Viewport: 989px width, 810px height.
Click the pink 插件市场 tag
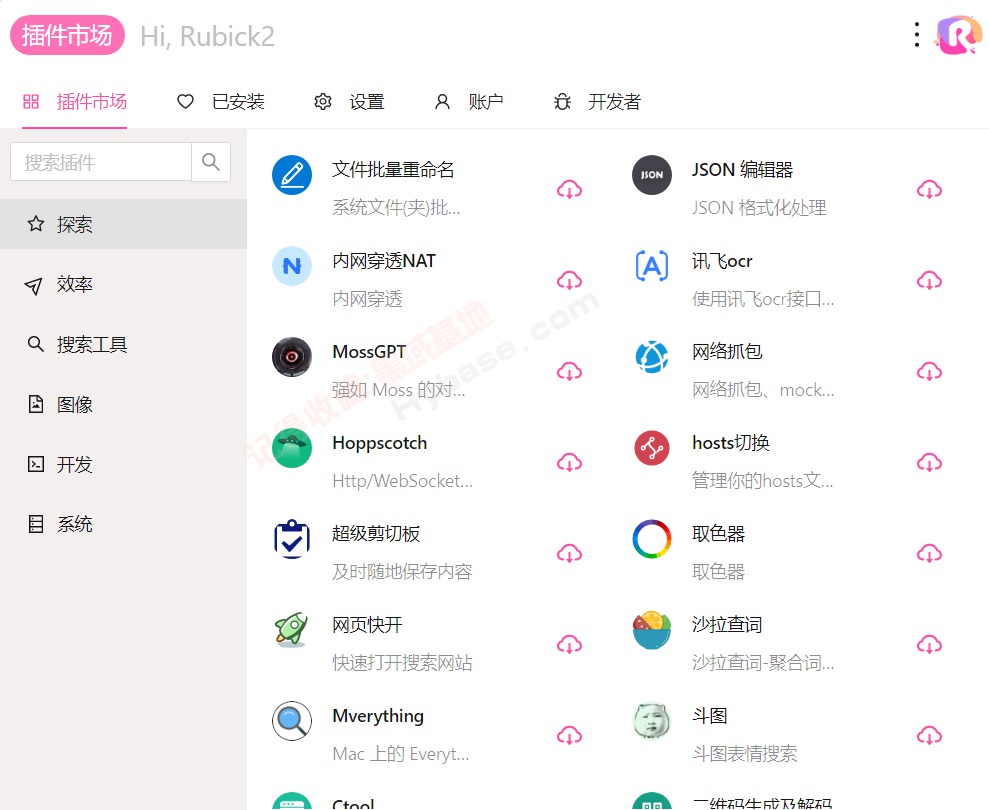(67, 35)
